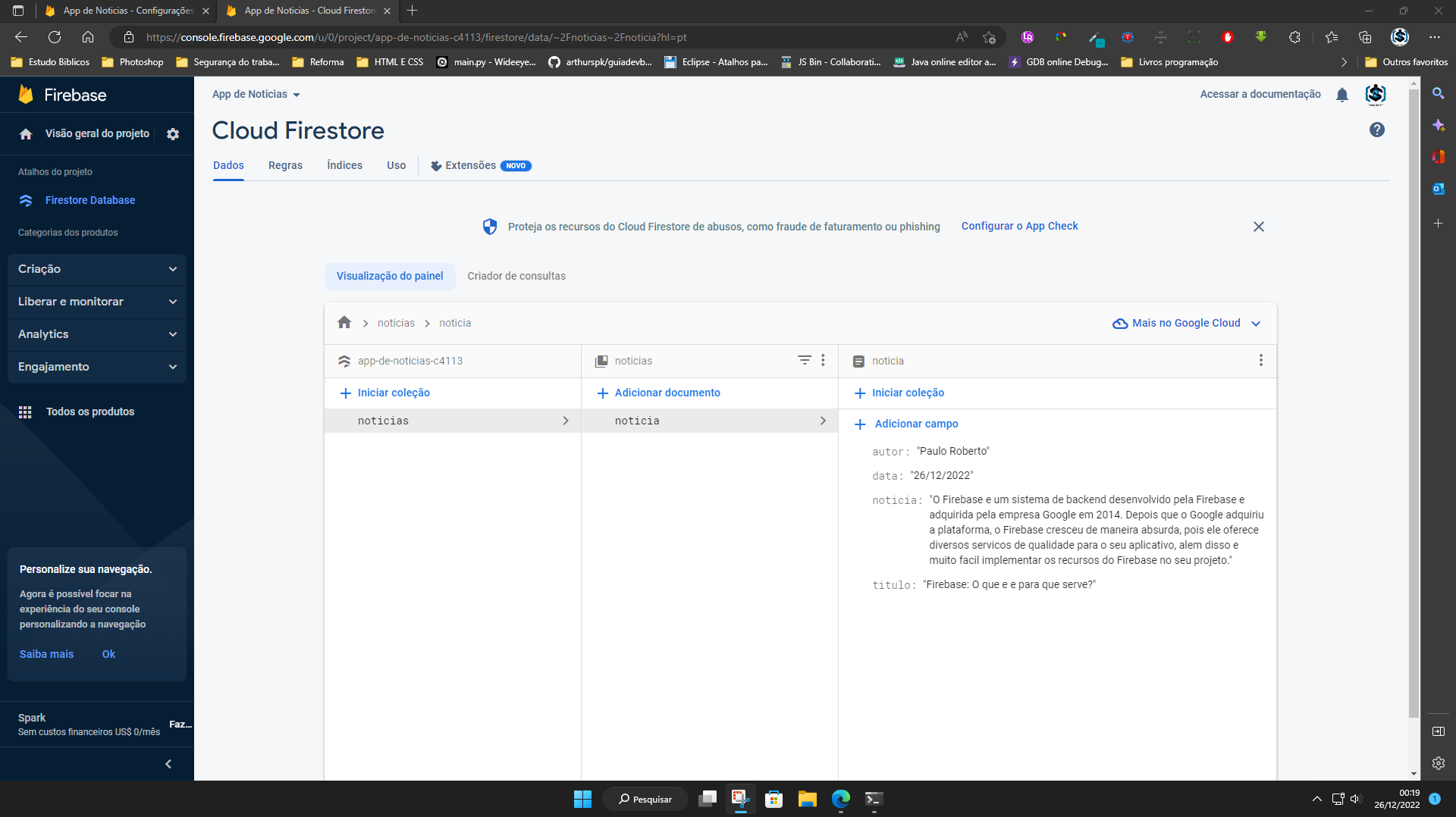Click the Configurar o App Check link

[1019, 226]
